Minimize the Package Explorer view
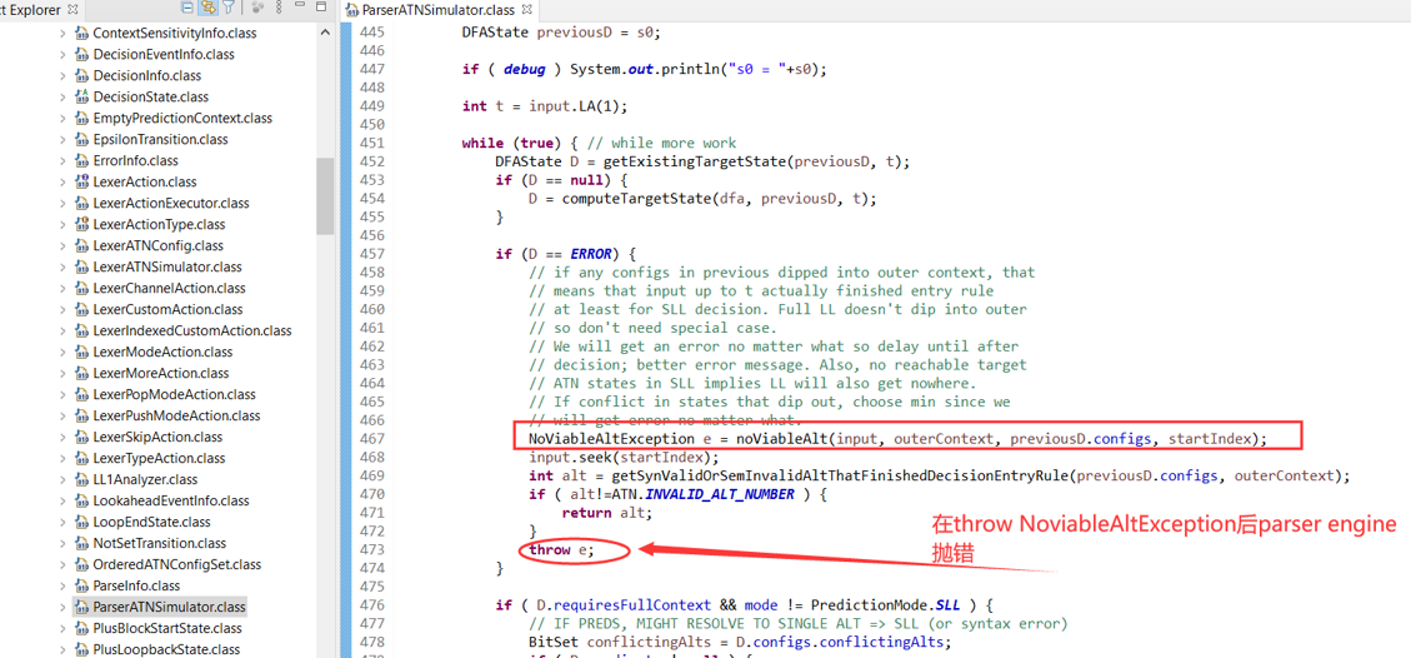Image resolution: width=1411 pixels, height=658 pixels. point(300,7)
